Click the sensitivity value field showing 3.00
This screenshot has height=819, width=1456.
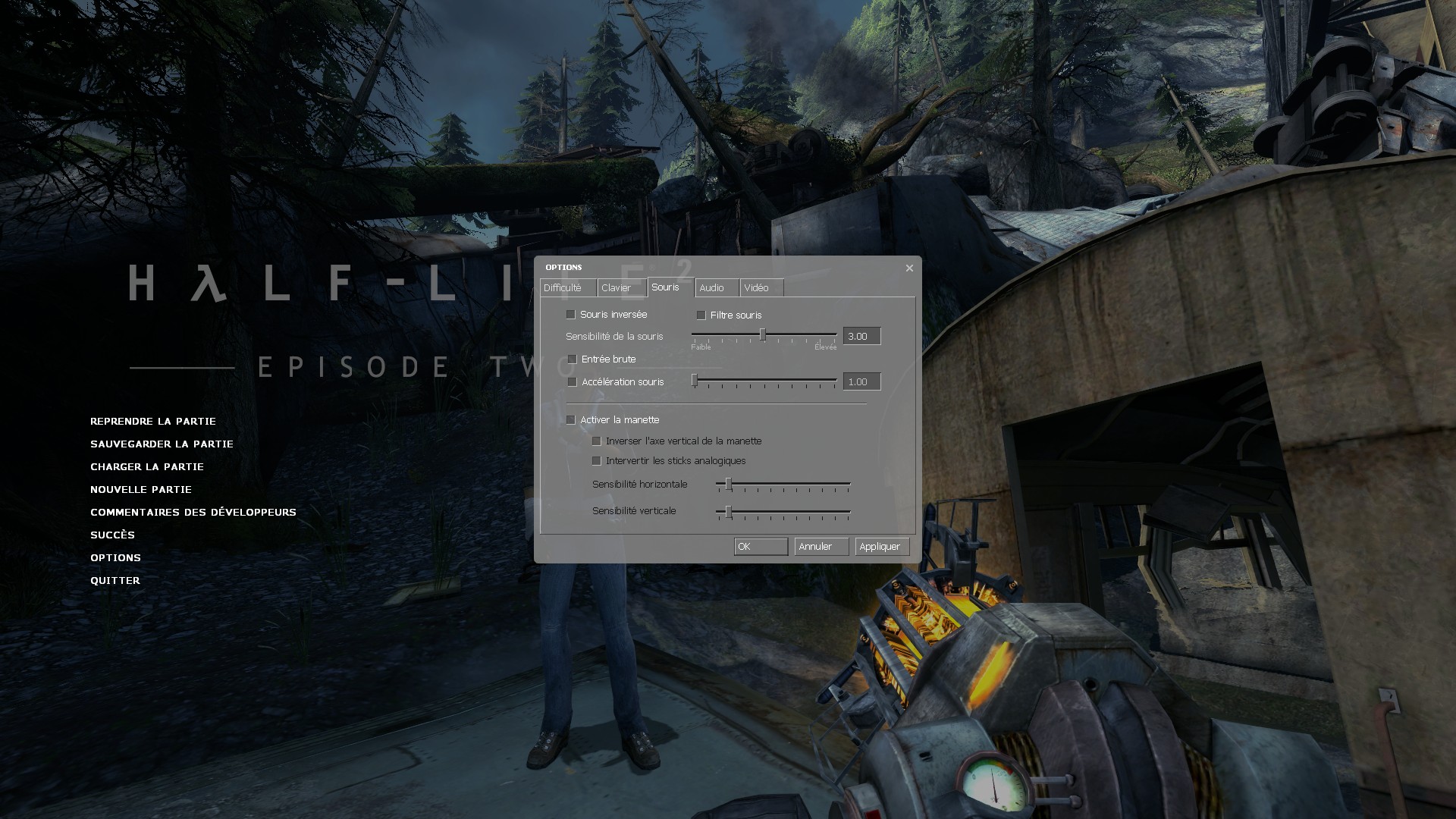pos(861,337)
